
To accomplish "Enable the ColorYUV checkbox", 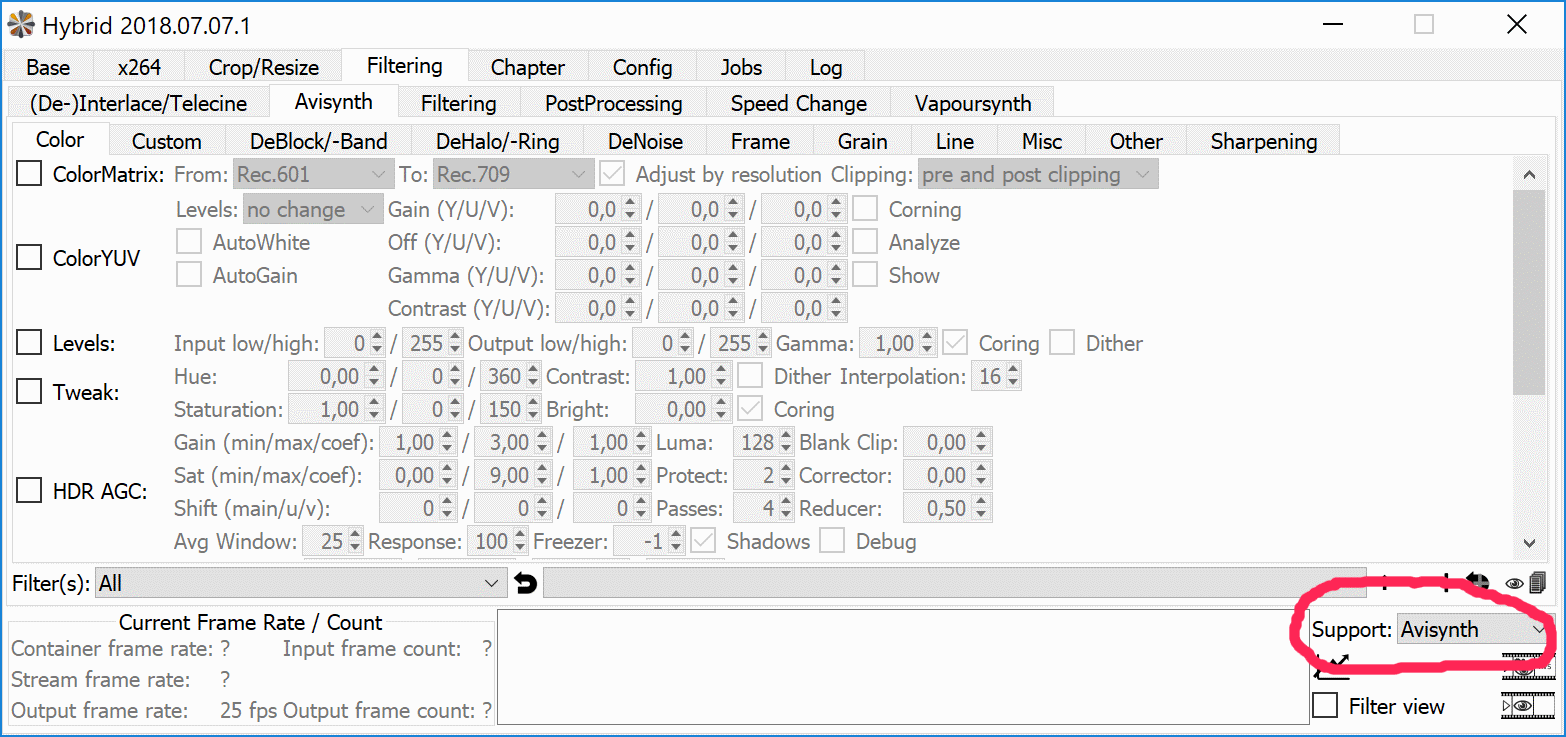I will pos(30,258).
